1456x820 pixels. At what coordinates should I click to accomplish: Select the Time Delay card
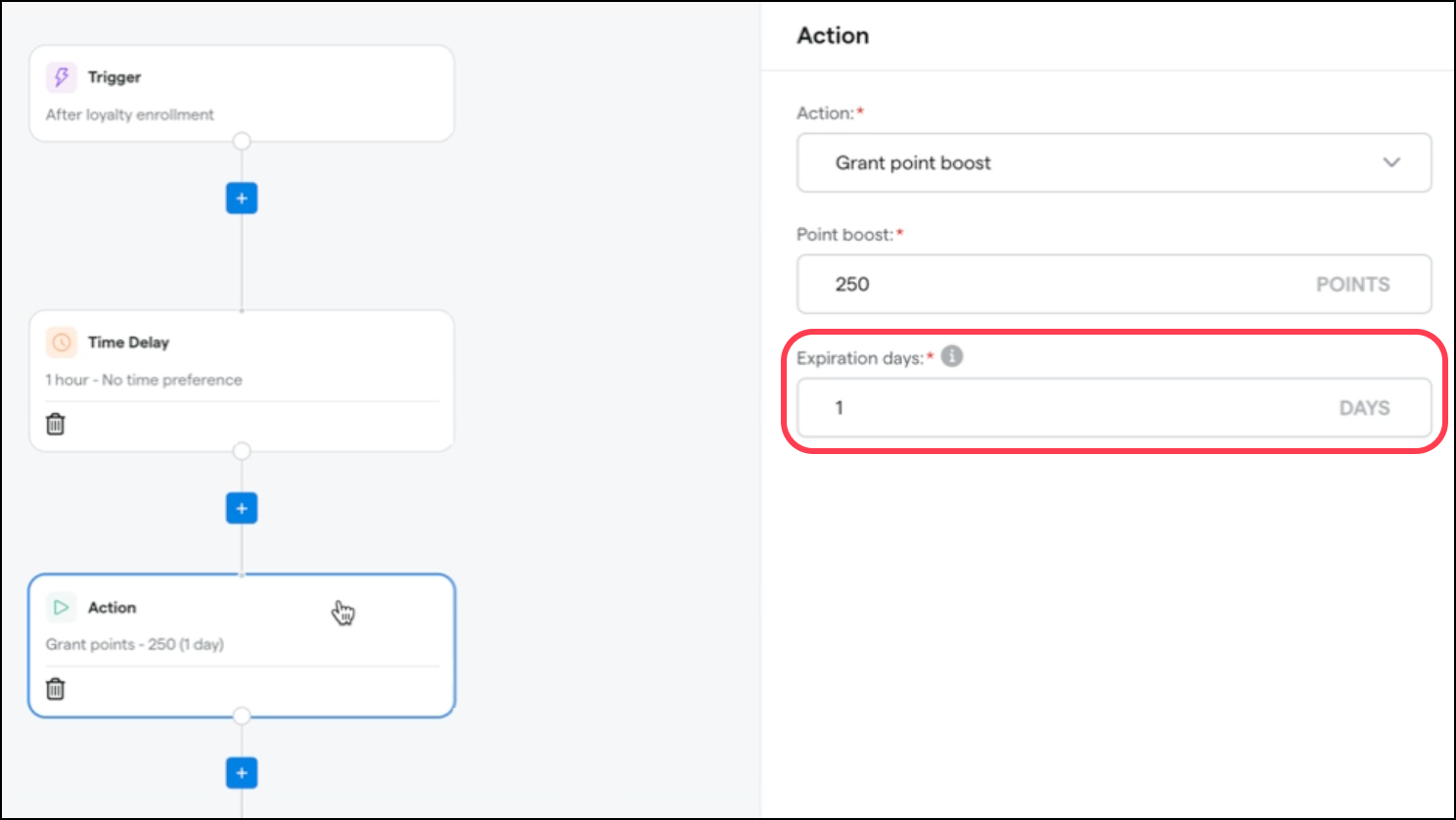294,362
